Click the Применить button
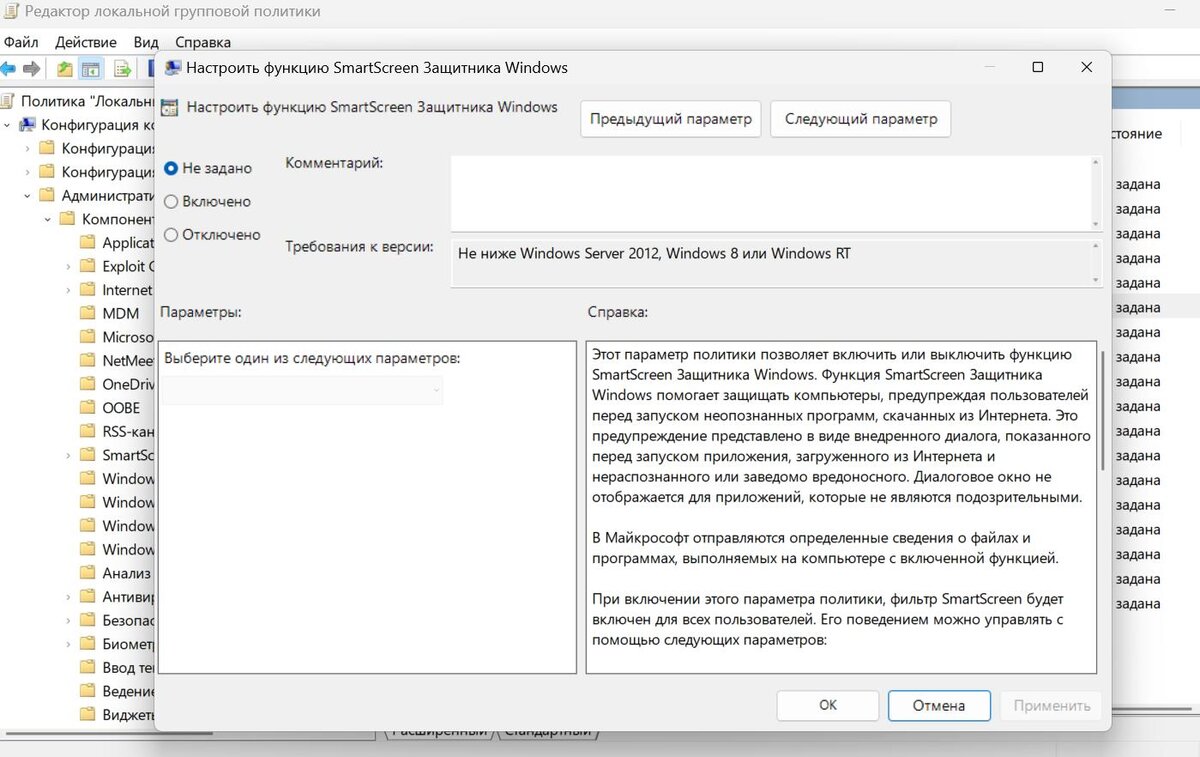The height and width of the screenshot is (757, 1200). click(1051, 705)
